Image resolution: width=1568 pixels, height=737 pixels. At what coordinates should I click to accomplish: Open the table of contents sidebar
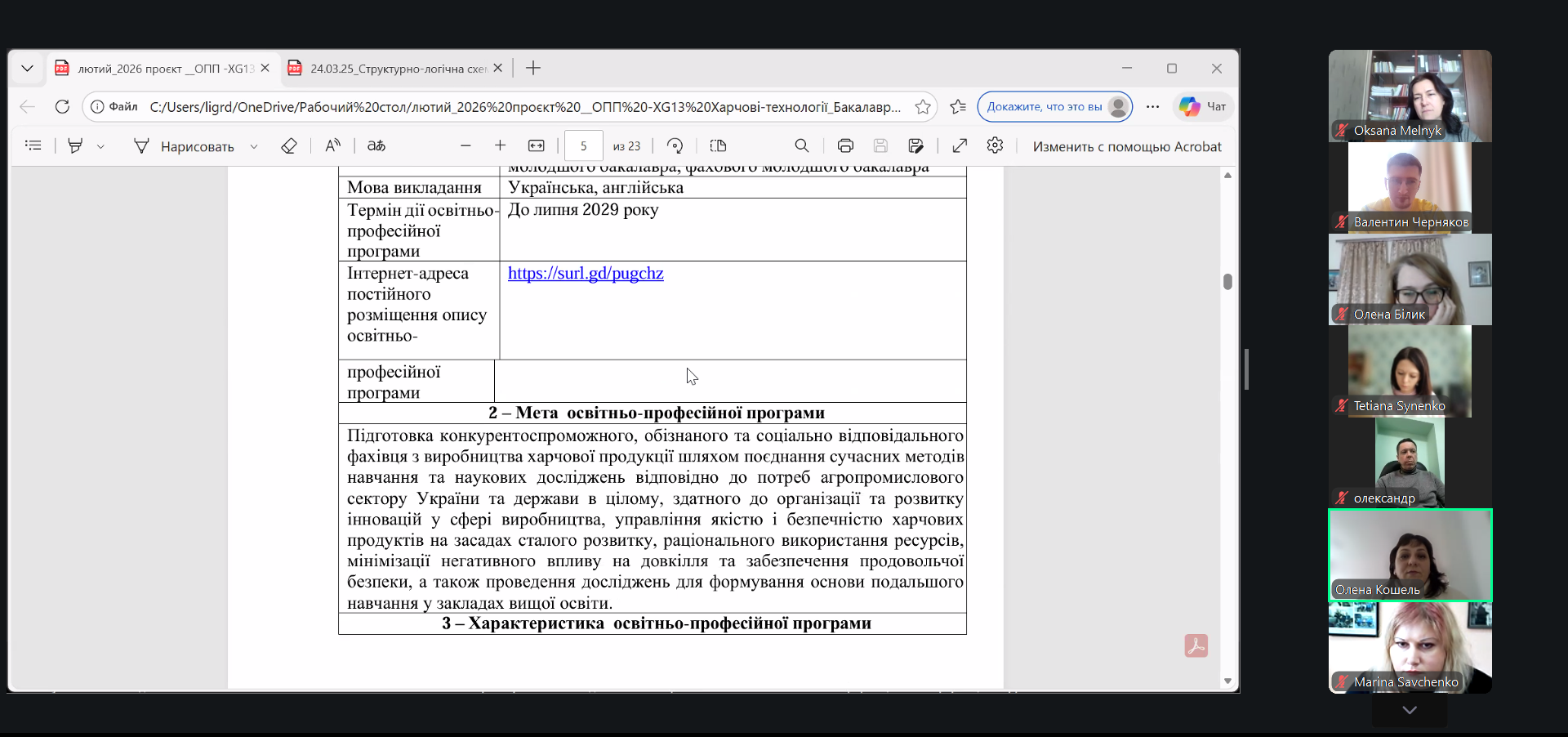33,146
